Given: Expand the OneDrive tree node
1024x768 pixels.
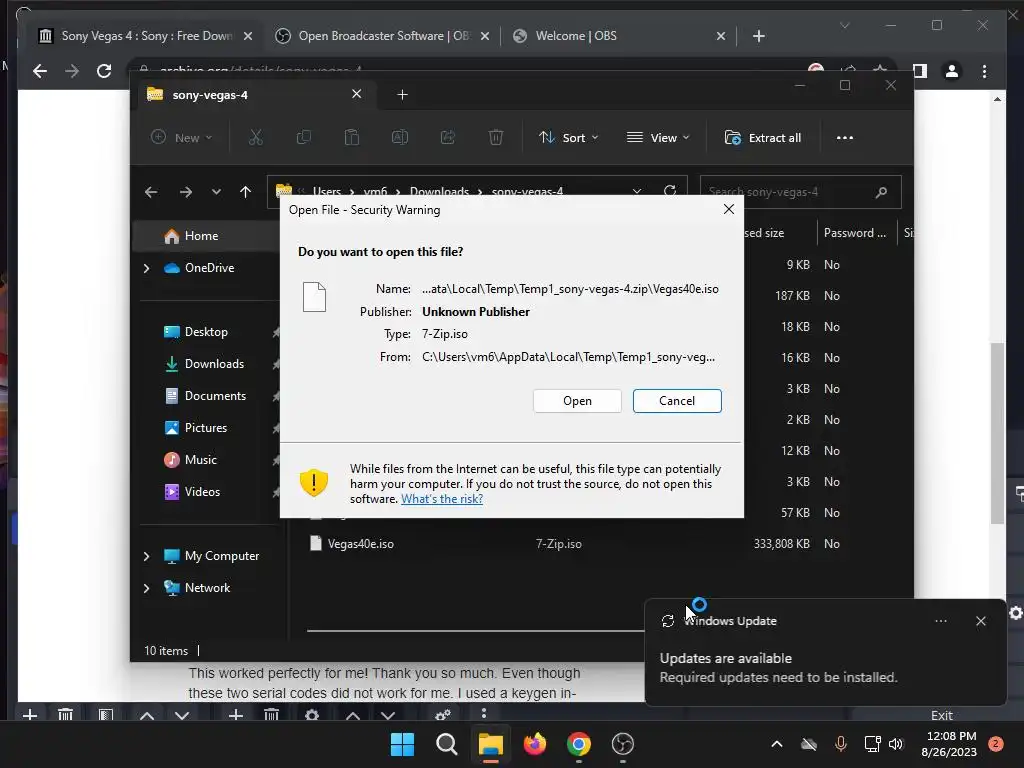Looking at the screenshot, I should [x=146, y=268].
